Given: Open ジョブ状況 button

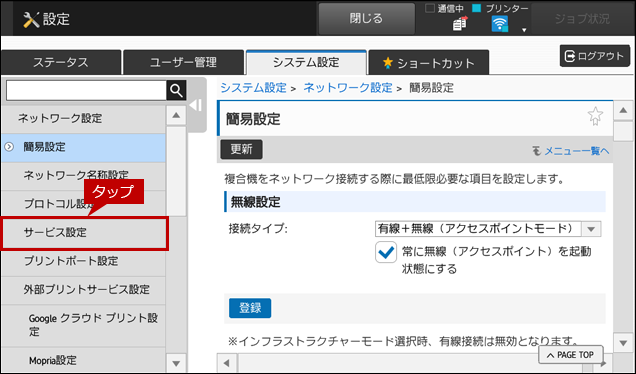Looking at the screenshot, I should tap(582, 19).
